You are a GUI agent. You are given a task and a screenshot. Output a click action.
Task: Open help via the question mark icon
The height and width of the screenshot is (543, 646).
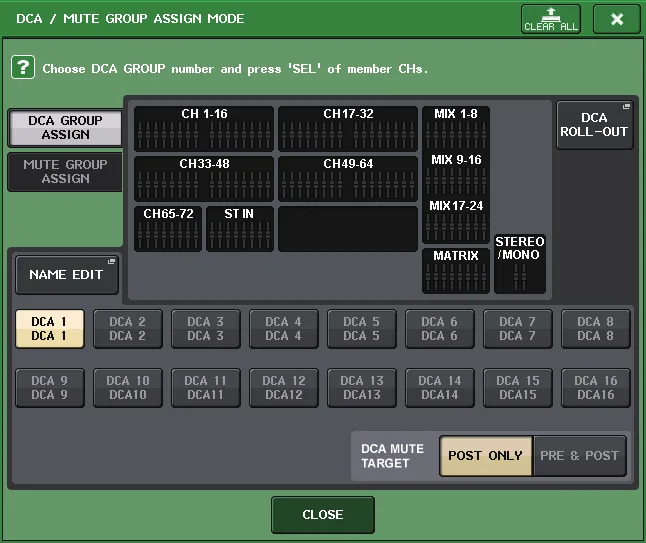[23, 67]
